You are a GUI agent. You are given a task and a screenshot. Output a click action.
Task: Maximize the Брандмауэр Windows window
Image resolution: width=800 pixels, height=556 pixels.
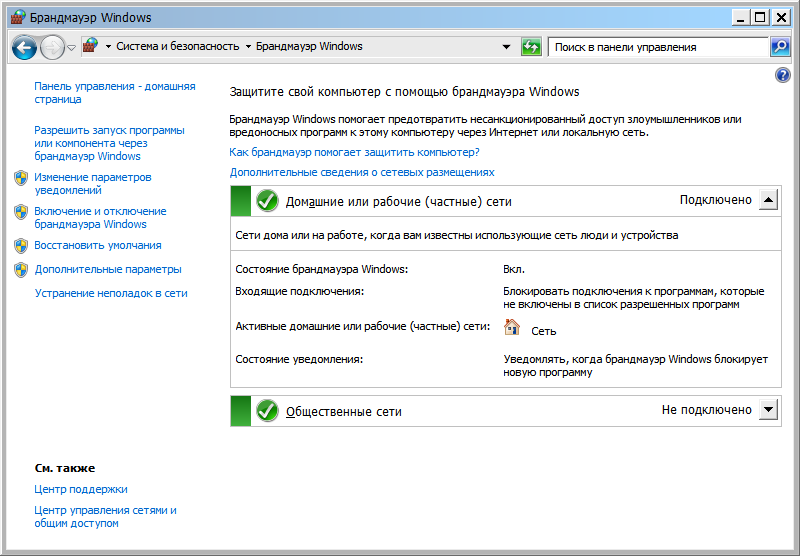[760, 18]
